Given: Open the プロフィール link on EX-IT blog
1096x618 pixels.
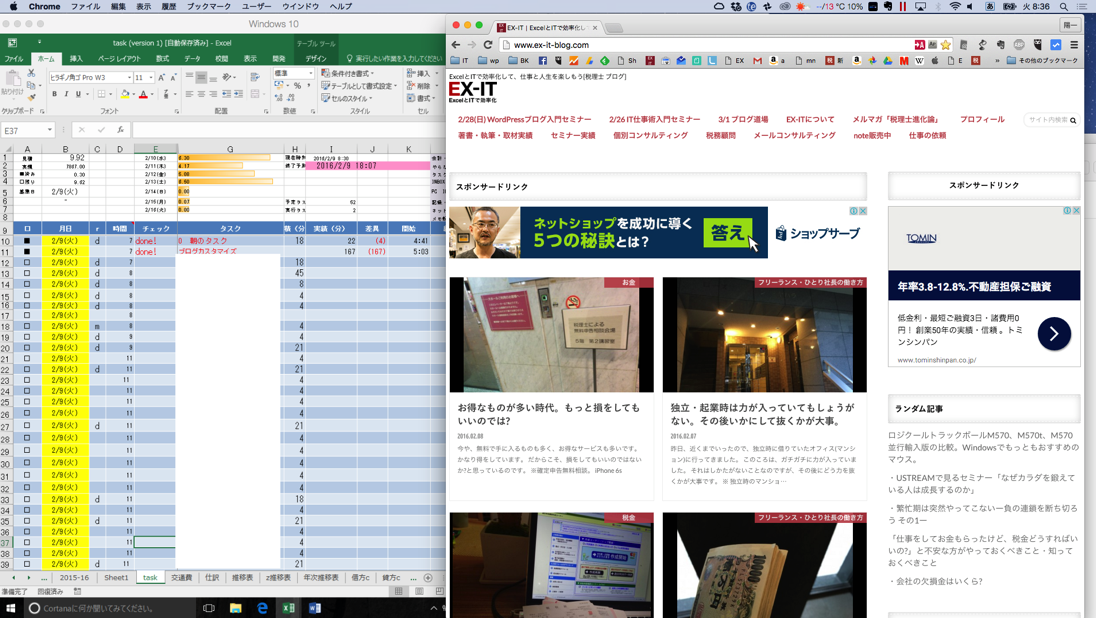Looking at the screenshot, I should [x=981, y=120].
